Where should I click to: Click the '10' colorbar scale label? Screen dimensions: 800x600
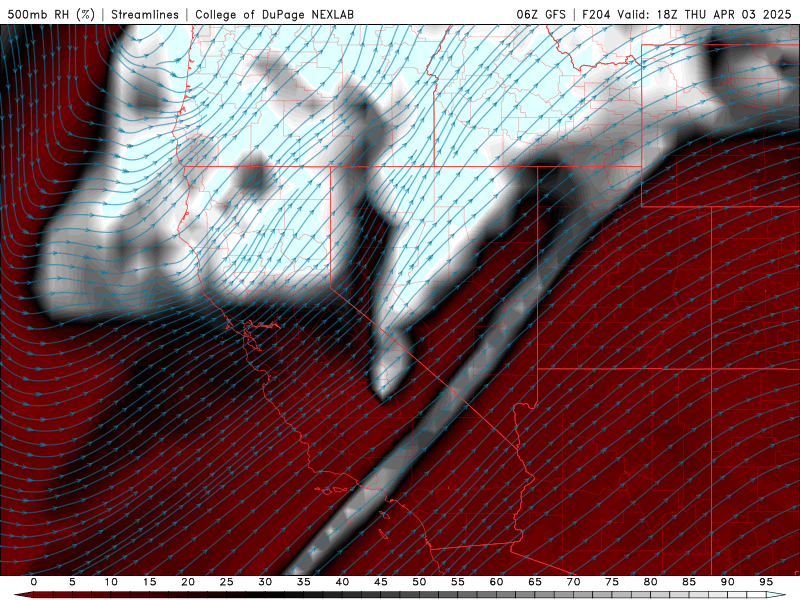pyautogui.click(x=111, y=582)
